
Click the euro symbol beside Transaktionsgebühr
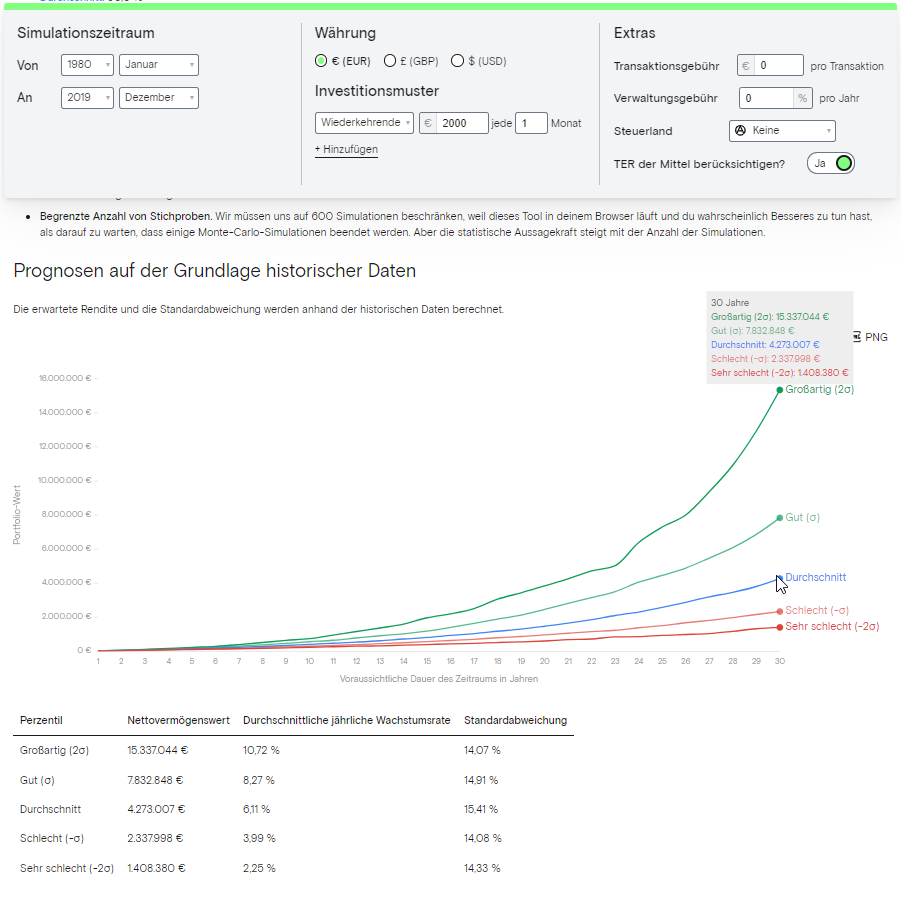745,66
